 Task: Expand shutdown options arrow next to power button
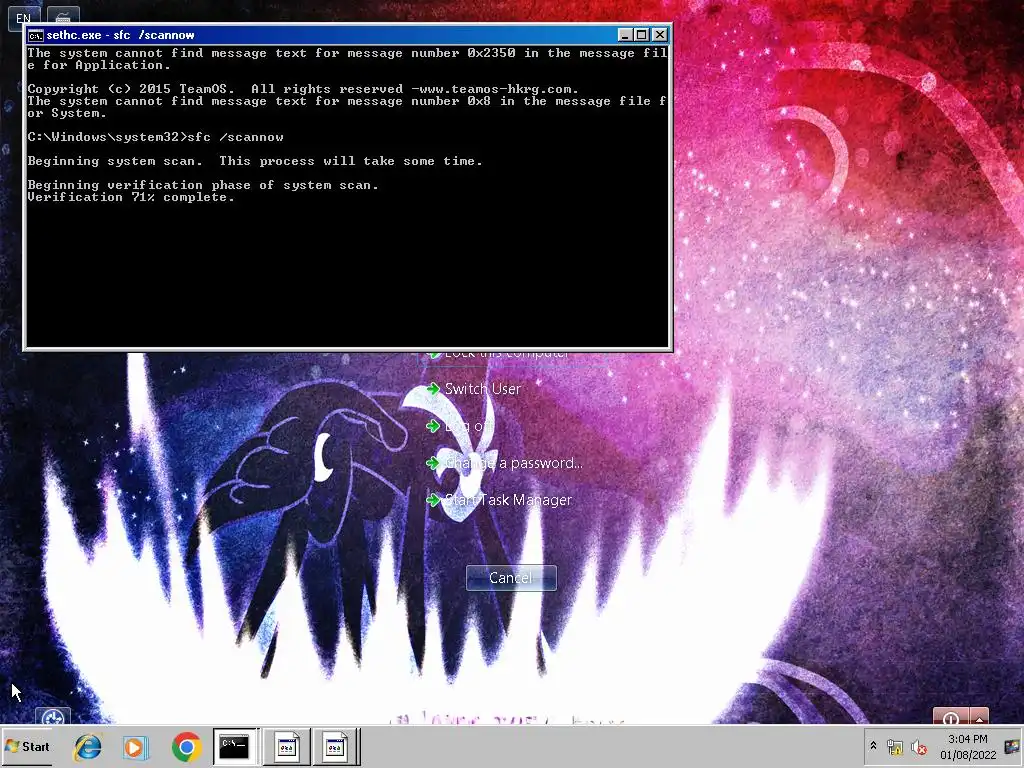[x=979, y=717]
